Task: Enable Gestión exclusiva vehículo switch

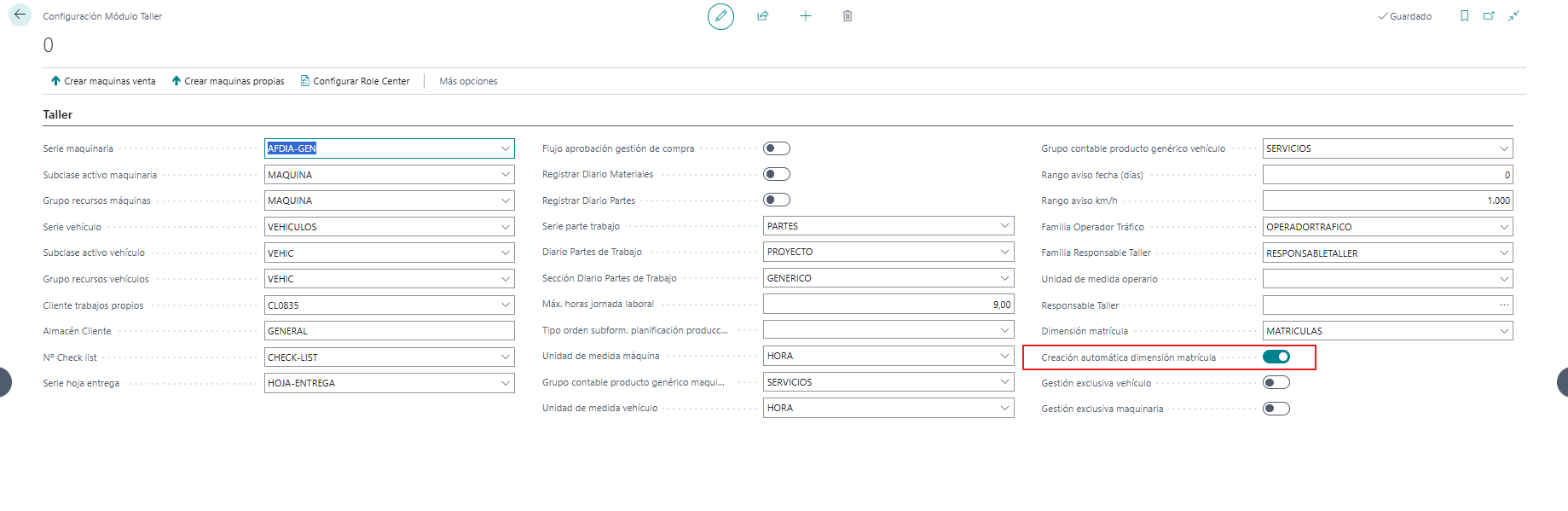Action: [x=1276, y=382]
